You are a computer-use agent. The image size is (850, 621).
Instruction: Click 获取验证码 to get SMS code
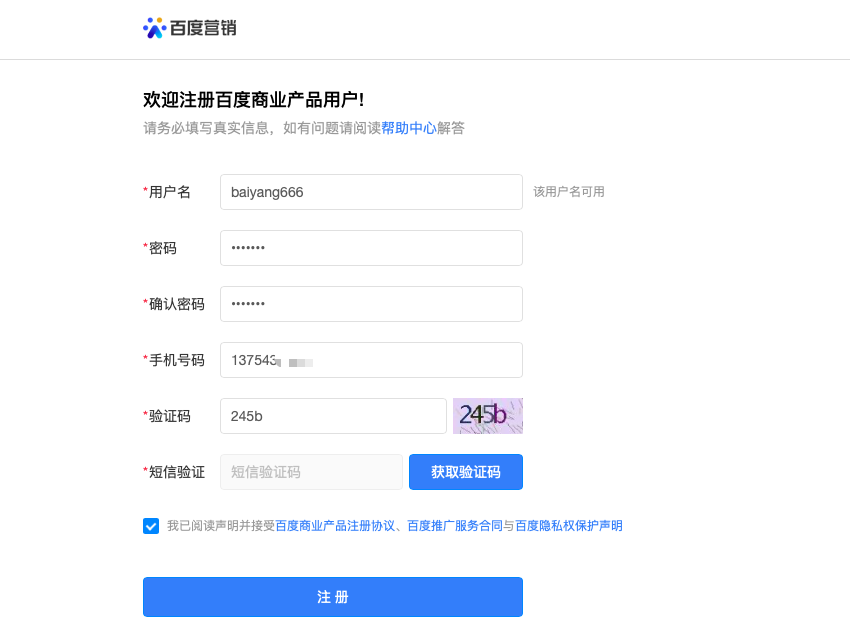(x=465, y=471)
